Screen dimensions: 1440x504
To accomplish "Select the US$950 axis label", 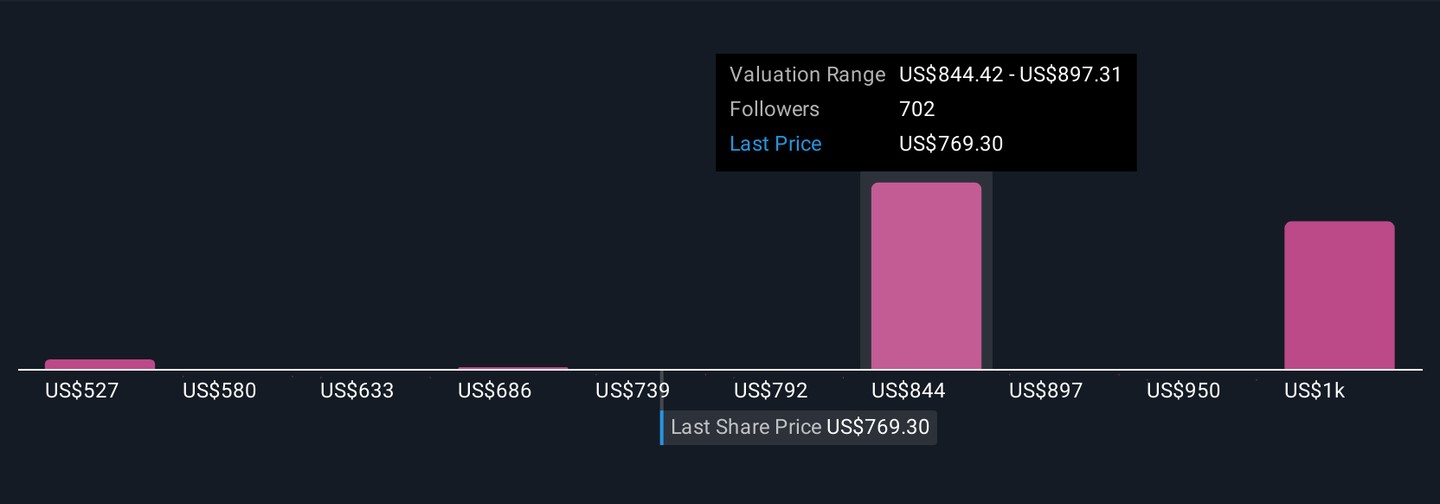I will pyautogui.click(x=1183, y=391).
